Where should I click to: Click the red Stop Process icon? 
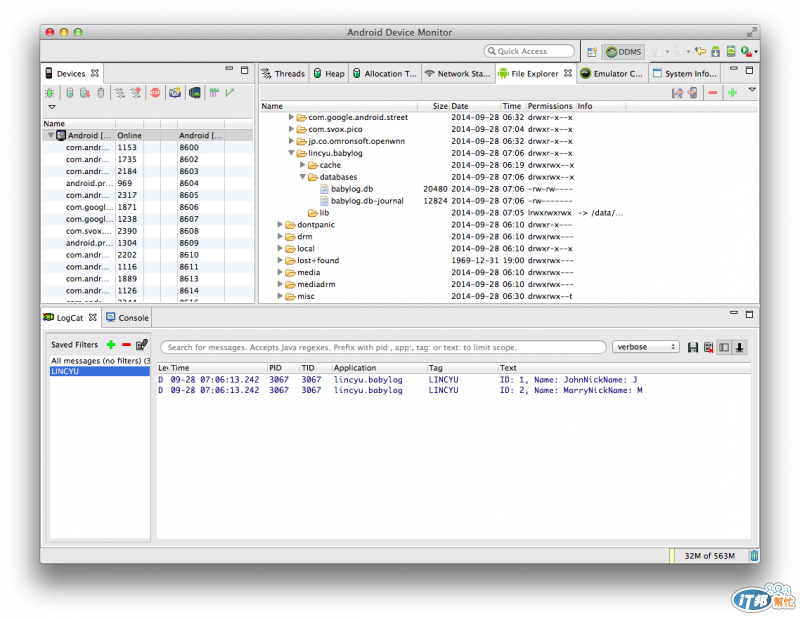pos(156,93)
